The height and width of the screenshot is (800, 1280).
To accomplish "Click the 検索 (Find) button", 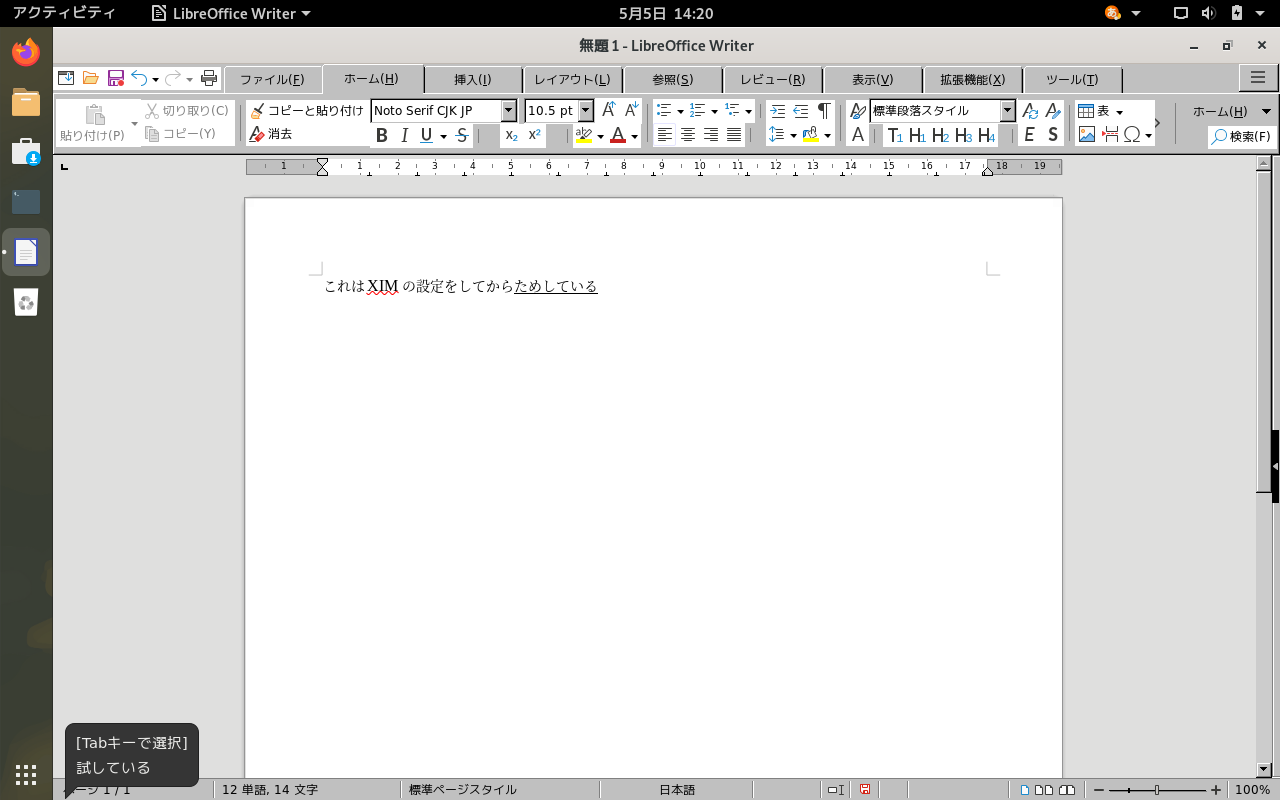I will (1242, 136).
